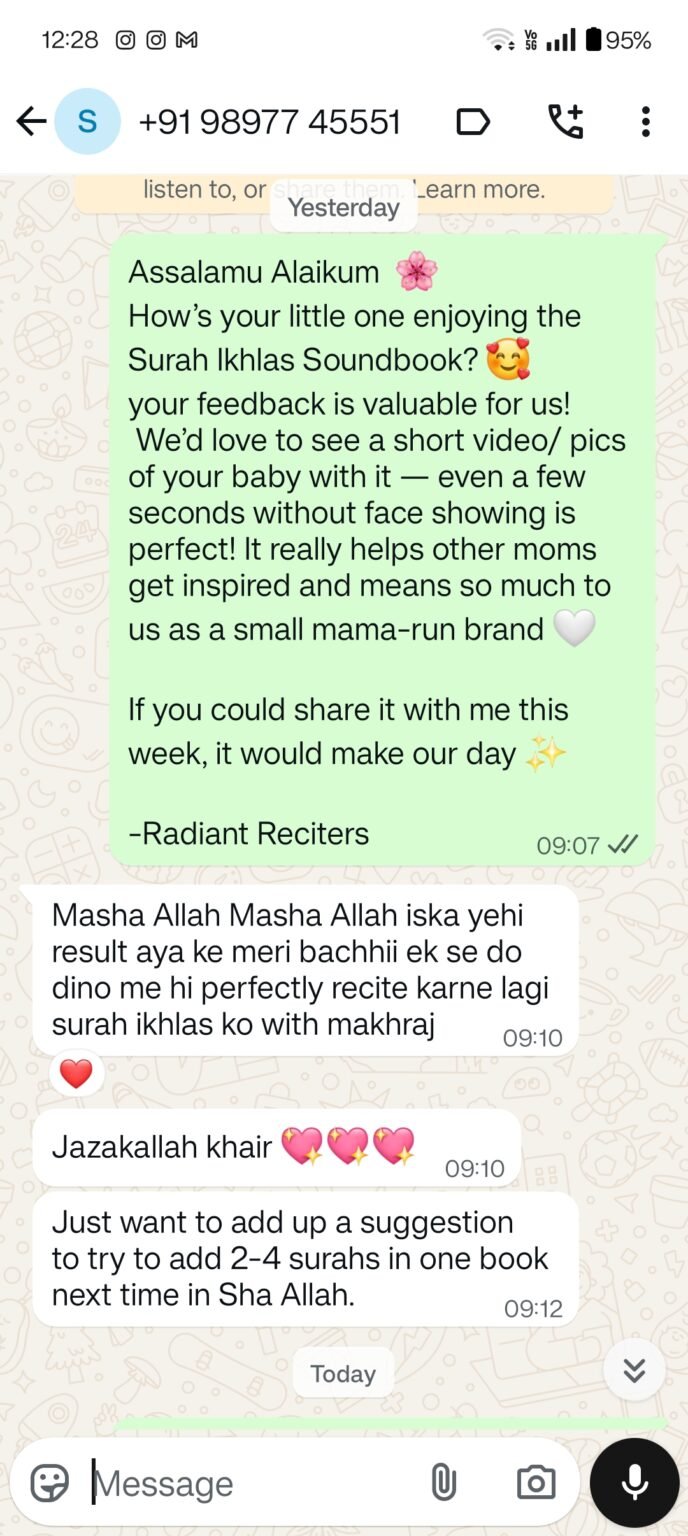Tap the Today date chip
688x1536 pixels.
(x=343, y=1373)
